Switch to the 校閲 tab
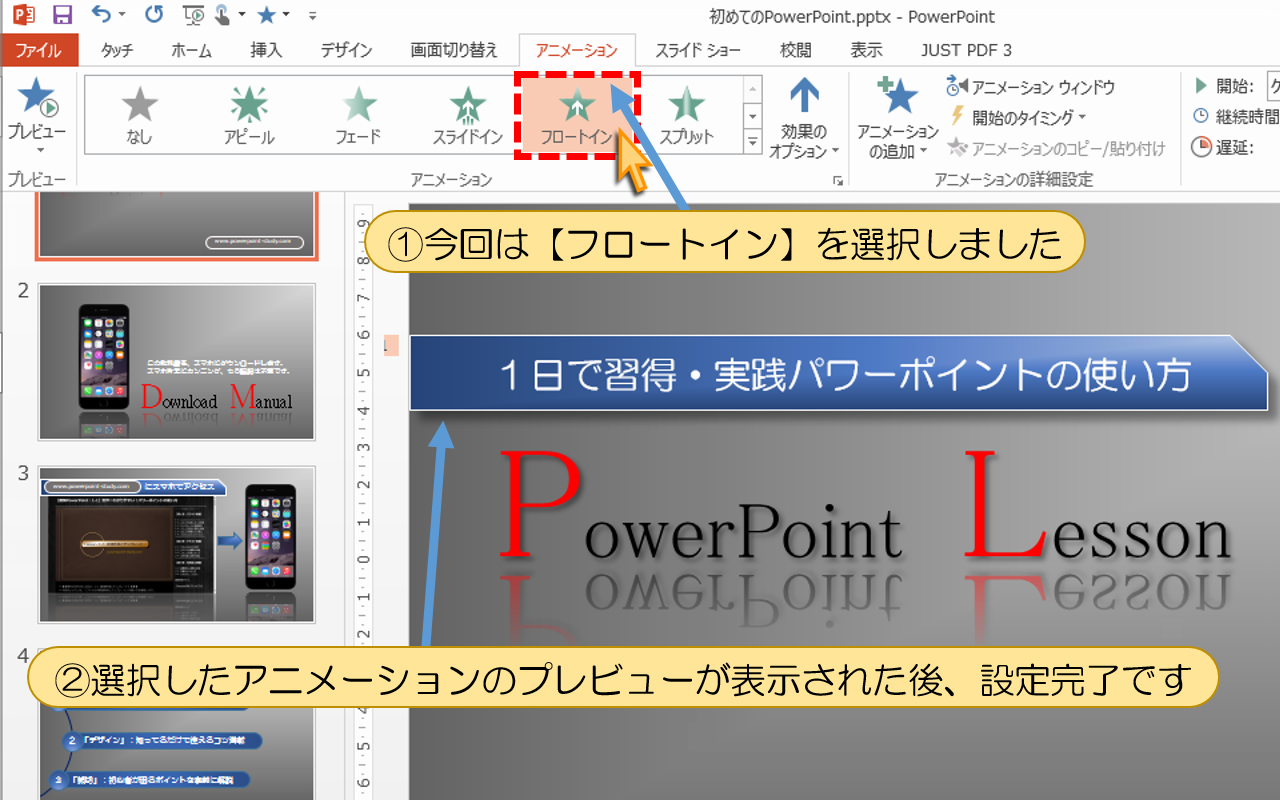This screenshot has height=800, width=1280. (796, 50)
